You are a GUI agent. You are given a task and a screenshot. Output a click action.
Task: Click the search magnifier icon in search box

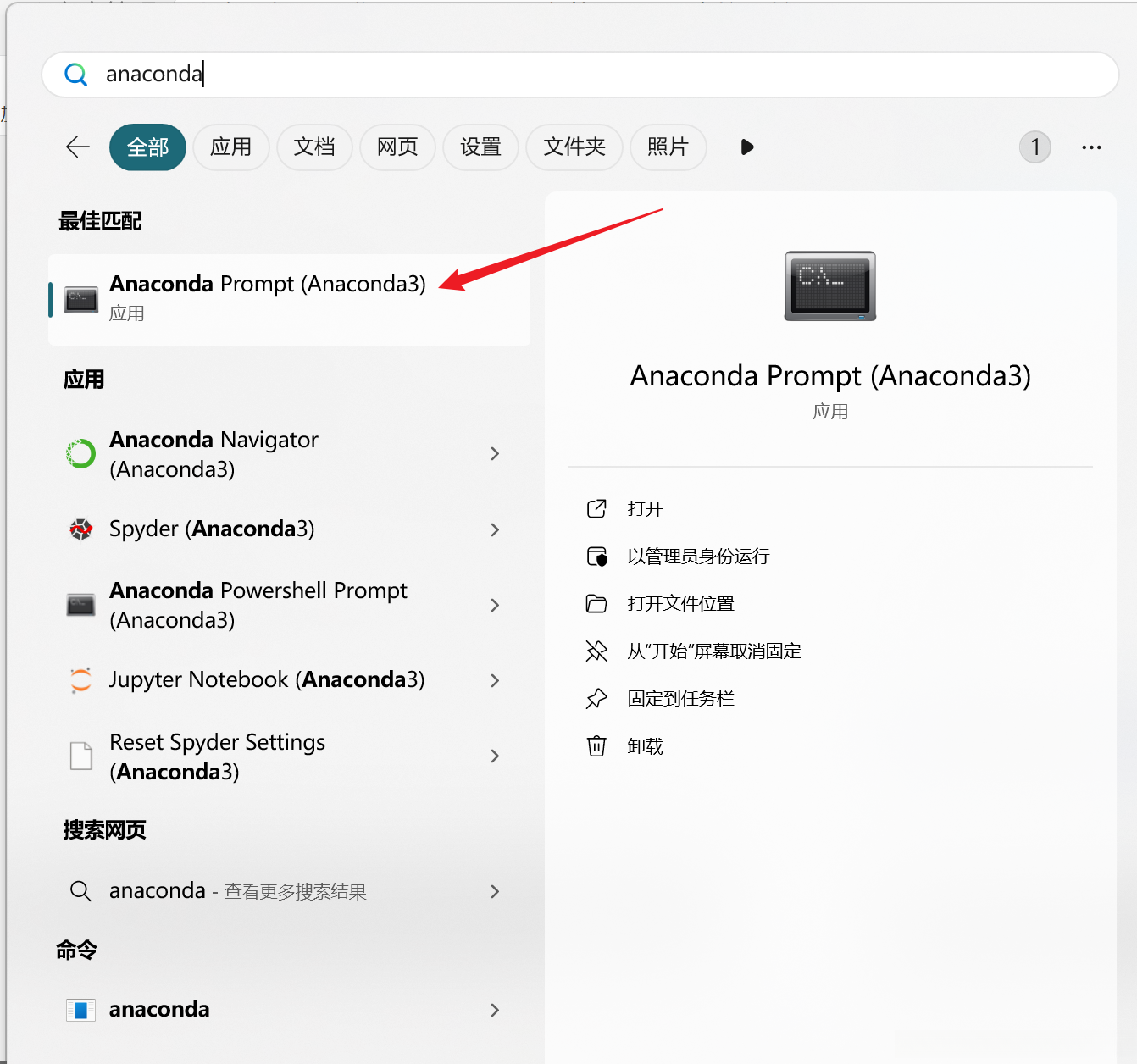pos(76,75)
